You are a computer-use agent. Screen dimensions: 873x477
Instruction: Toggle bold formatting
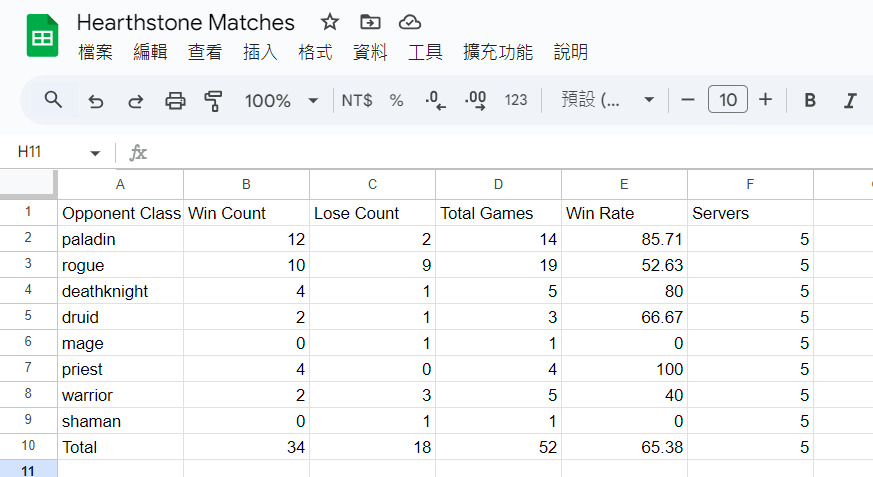click(x=810, y=100)
